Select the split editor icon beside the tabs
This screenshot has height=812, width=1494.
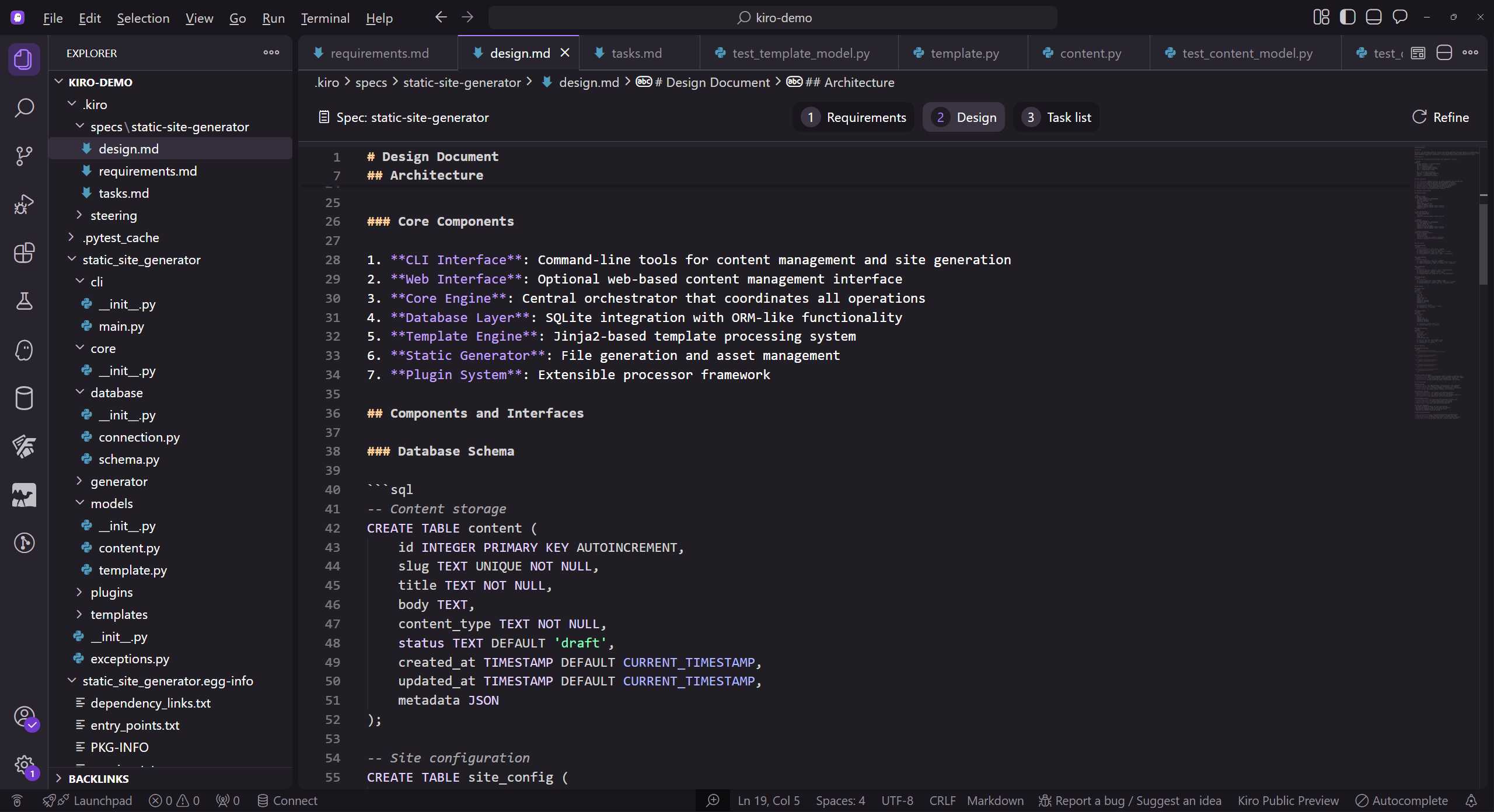tap(1444, 52)
